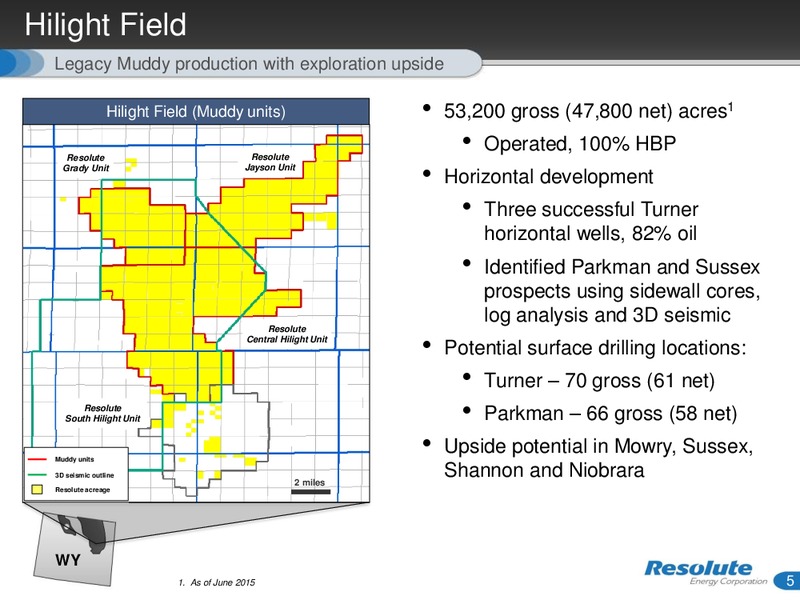Click the '2 miles' scale bar
800x600 pixels.
click(x=311, y=491)
